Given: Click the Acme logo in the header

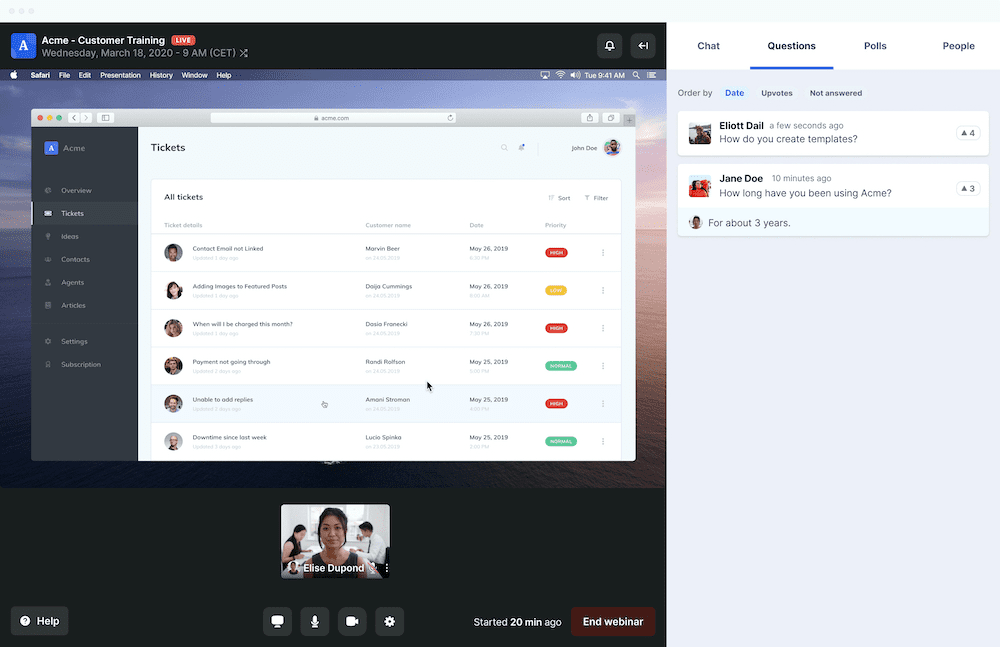Looking at the screenshot, I should (x=23, y=46).
